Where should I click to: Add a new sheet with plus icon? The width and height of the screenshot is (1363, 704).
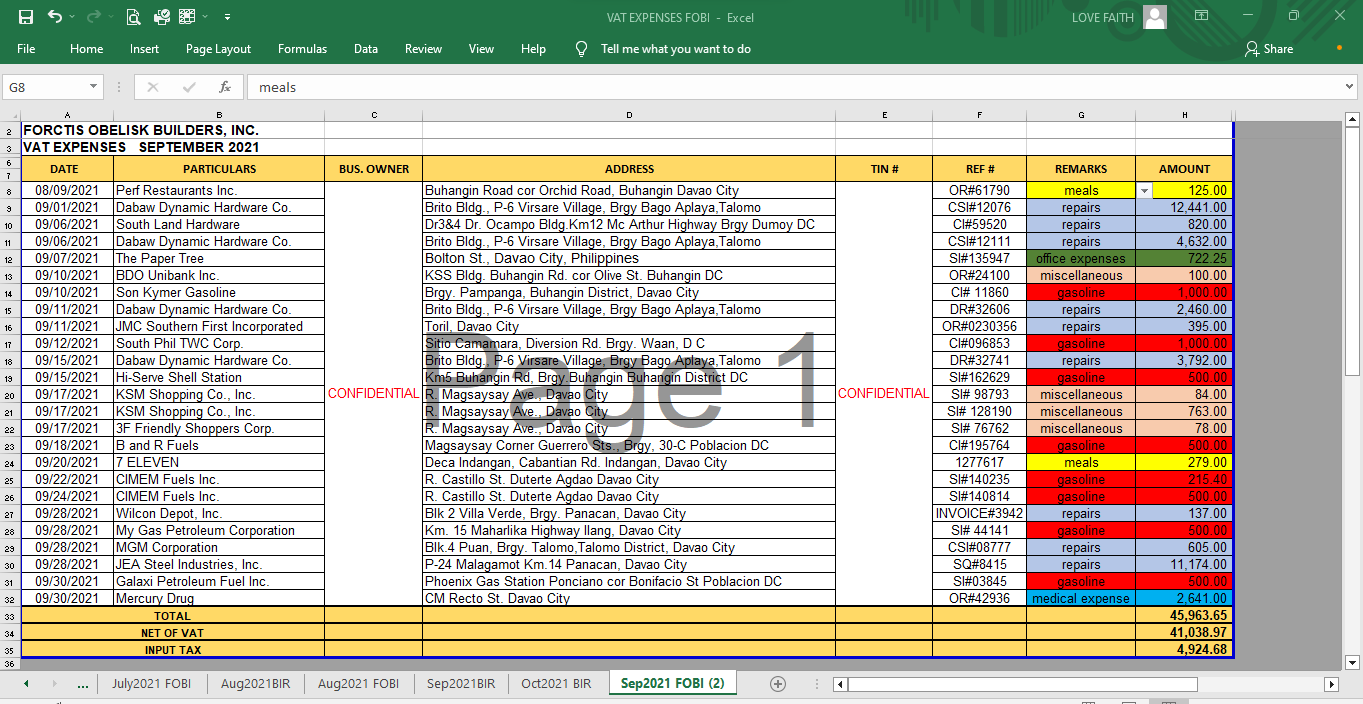coord(777,683)
